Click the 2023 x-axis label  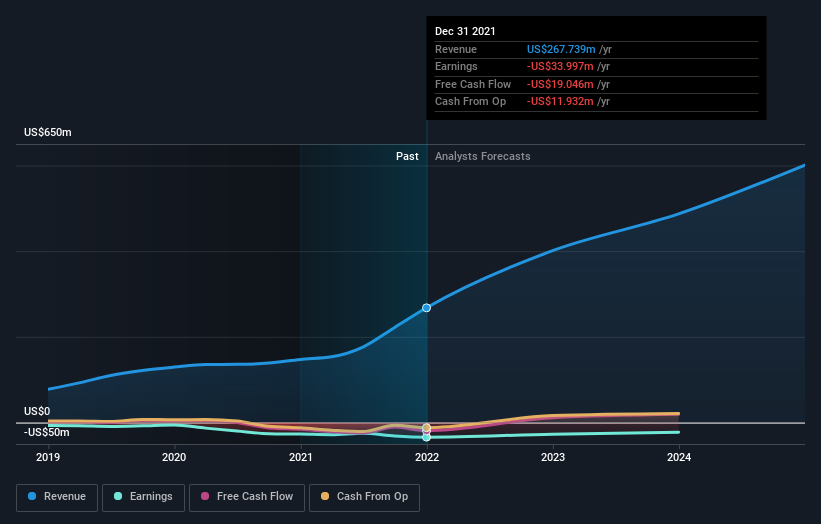pos(553,458)
